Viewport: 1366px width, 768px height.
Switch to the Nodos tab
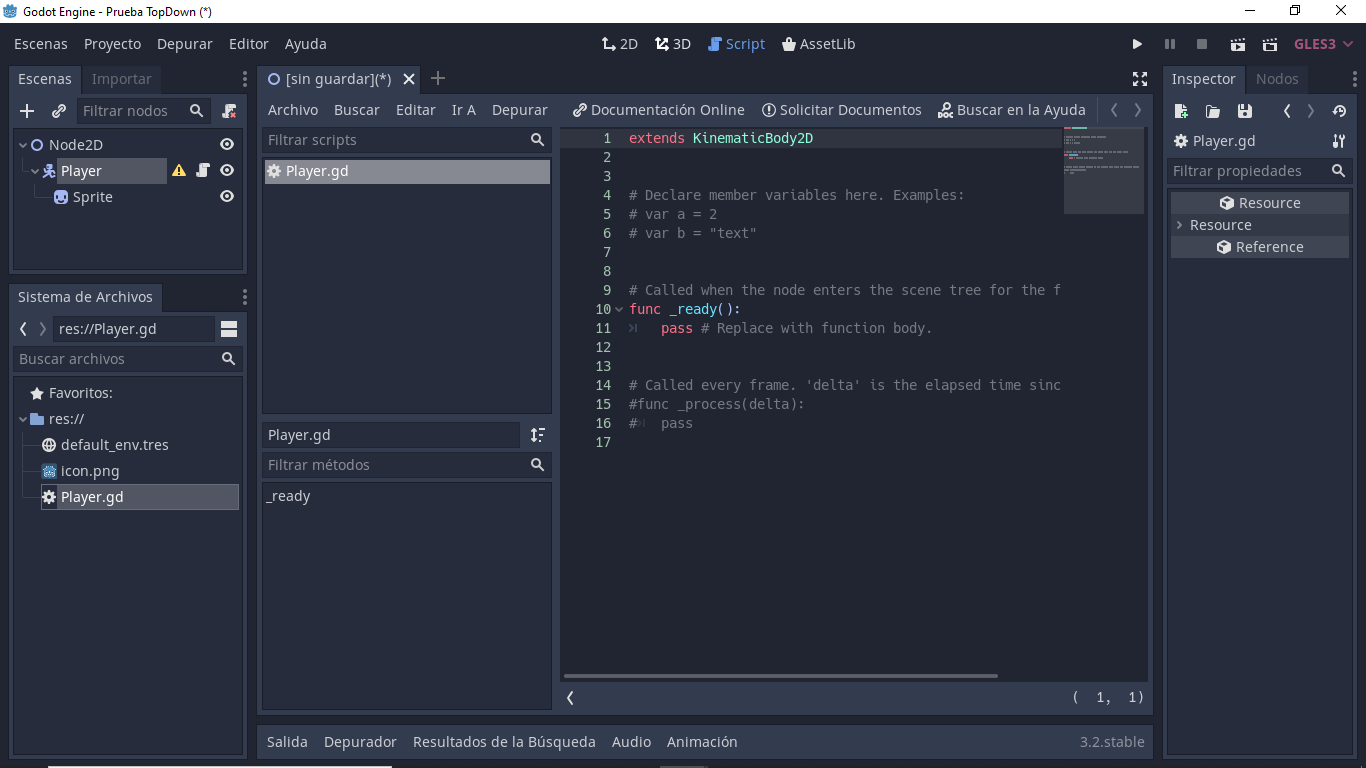point(1277,79)
